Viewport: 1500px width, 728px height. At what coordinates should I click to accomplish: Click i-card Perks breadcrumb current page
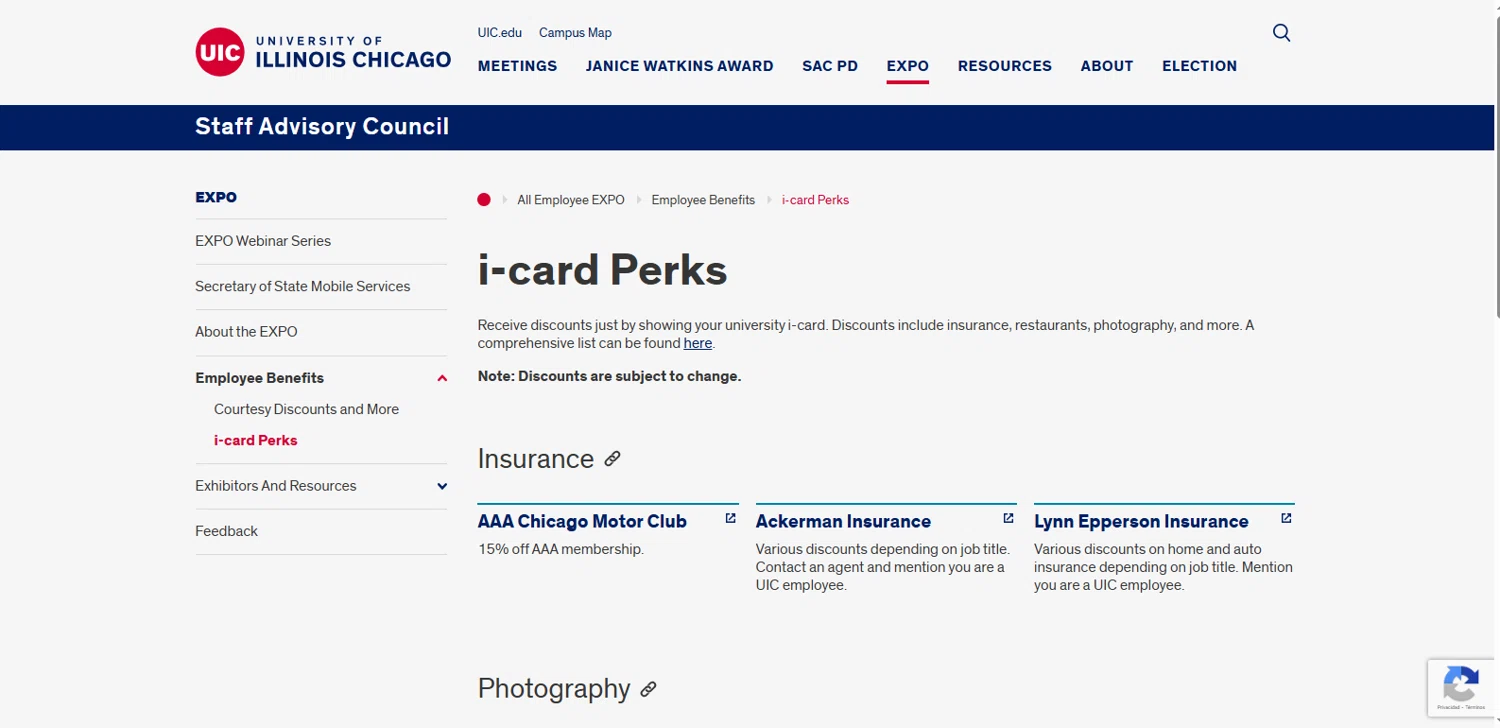(815, 200)
